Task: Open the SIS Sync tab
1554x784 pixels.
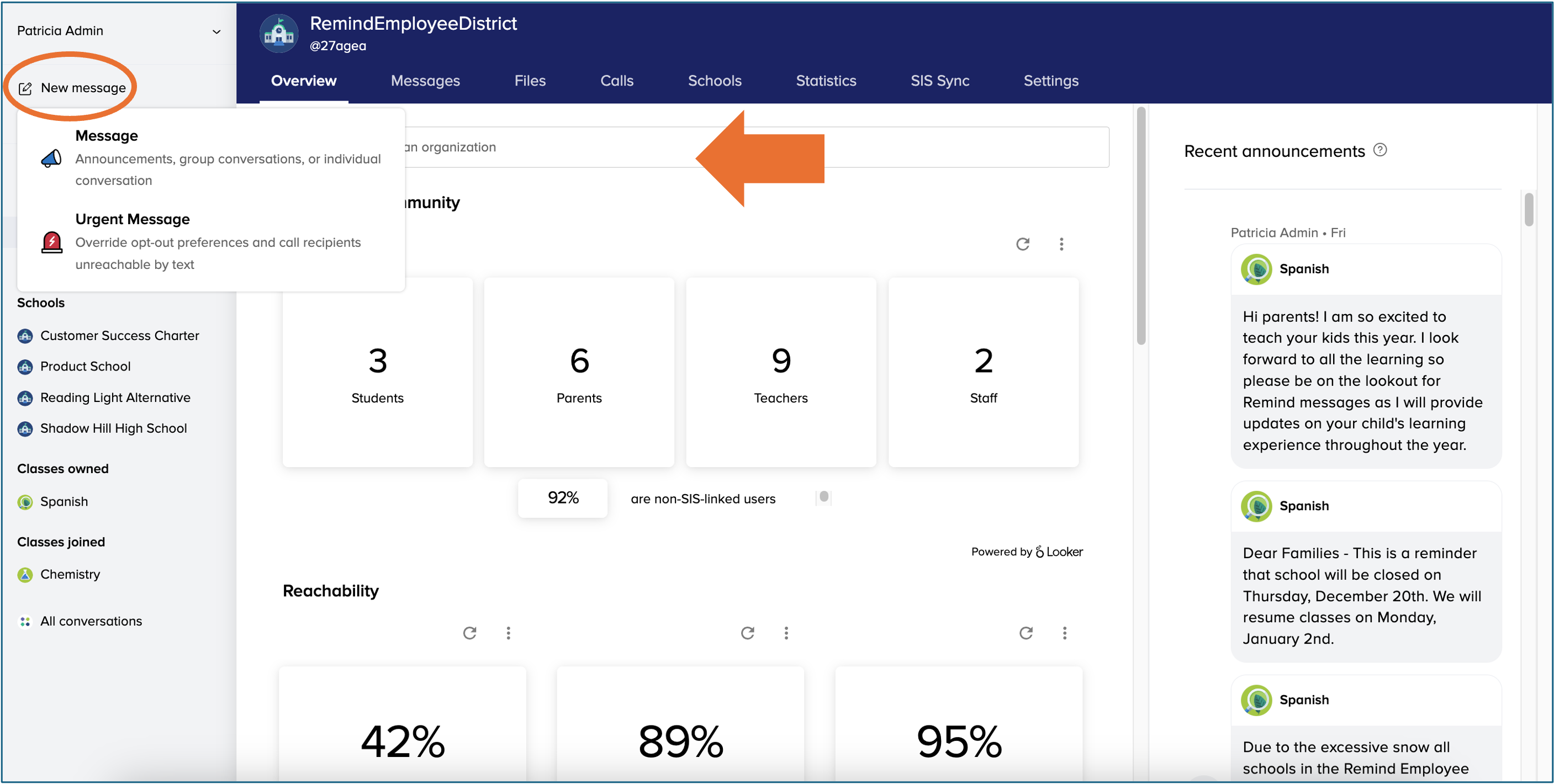Action: 939,81
